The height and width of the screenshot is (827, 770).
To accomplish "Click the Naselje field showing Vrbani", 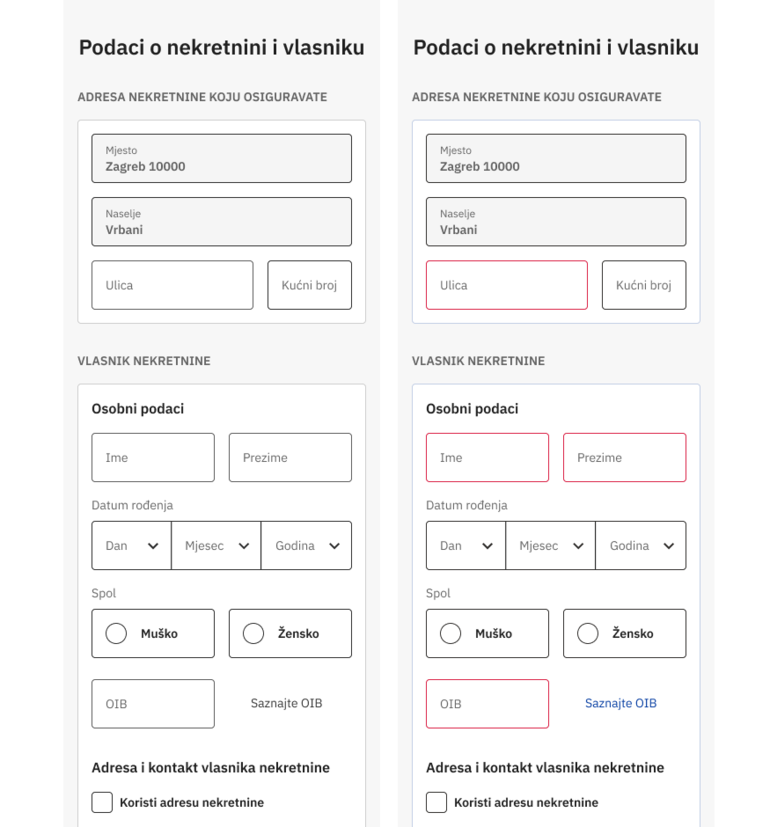I will (221, 221).
